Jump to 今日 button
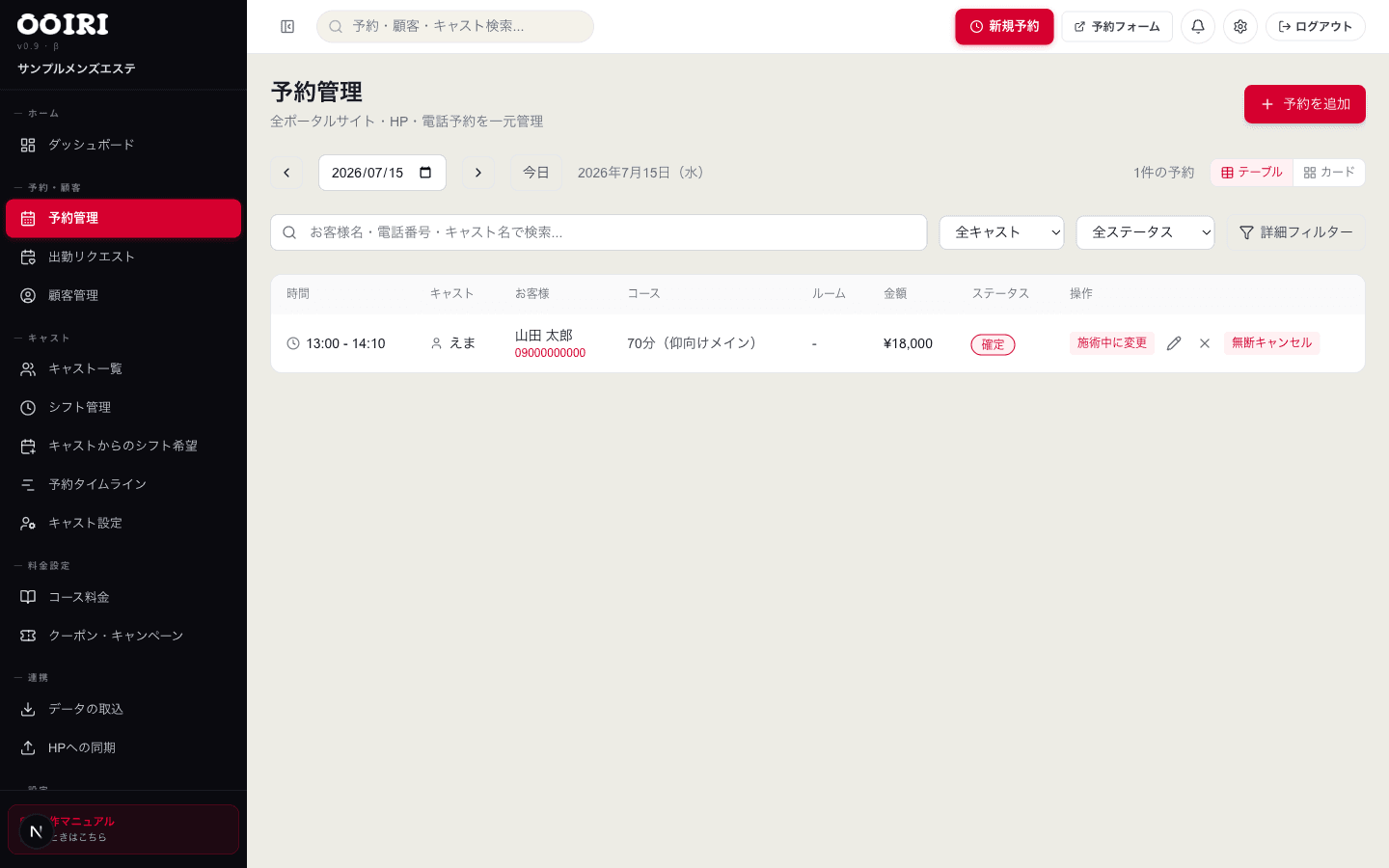 pos(536,173)
